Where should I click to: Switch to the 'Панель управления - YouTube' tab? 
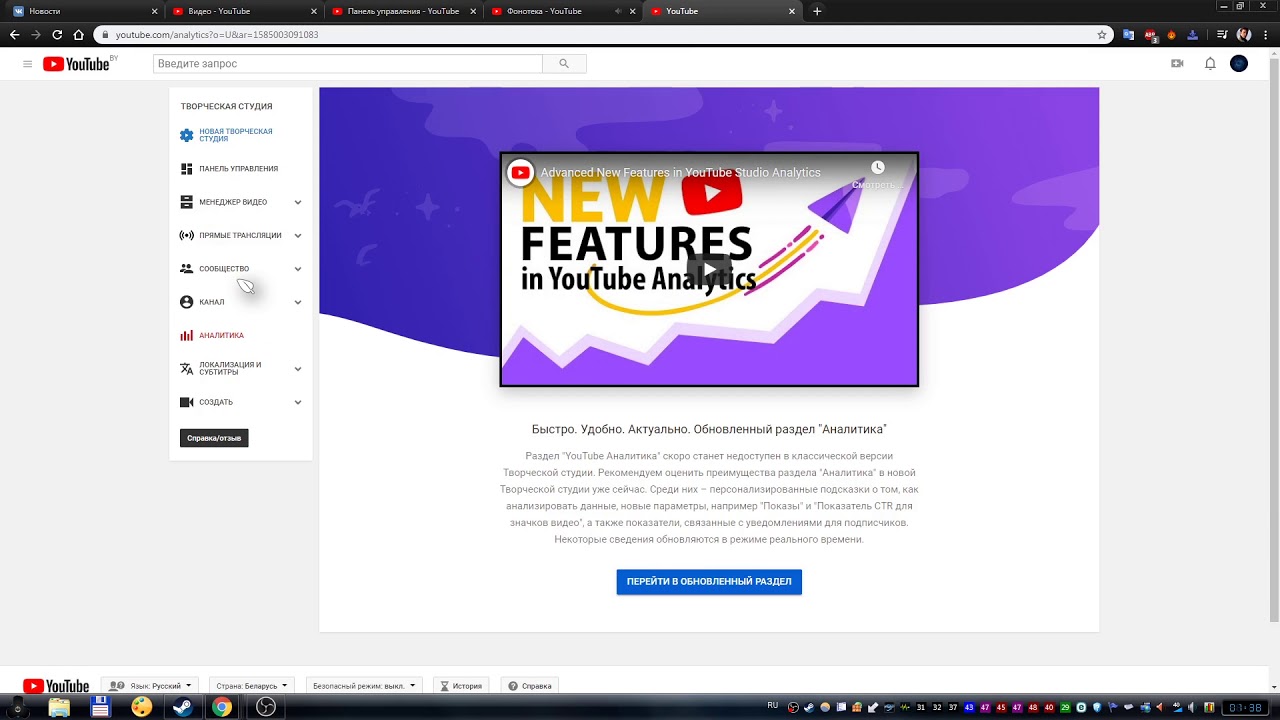(x=403, y=11)
